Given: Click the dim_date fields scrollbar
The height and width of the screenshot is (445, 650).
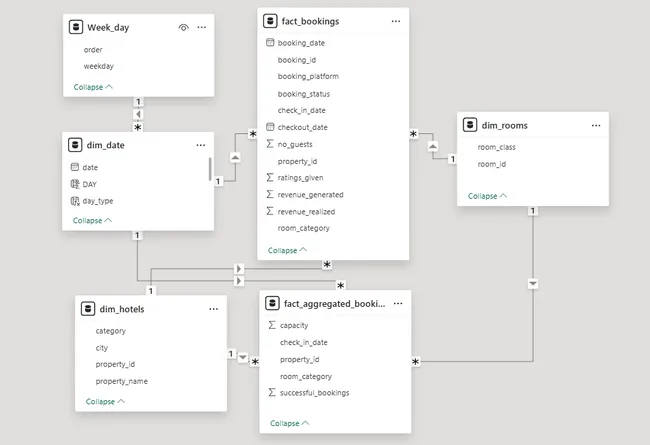Looking at the screenshot, I should tap(210, 169).
